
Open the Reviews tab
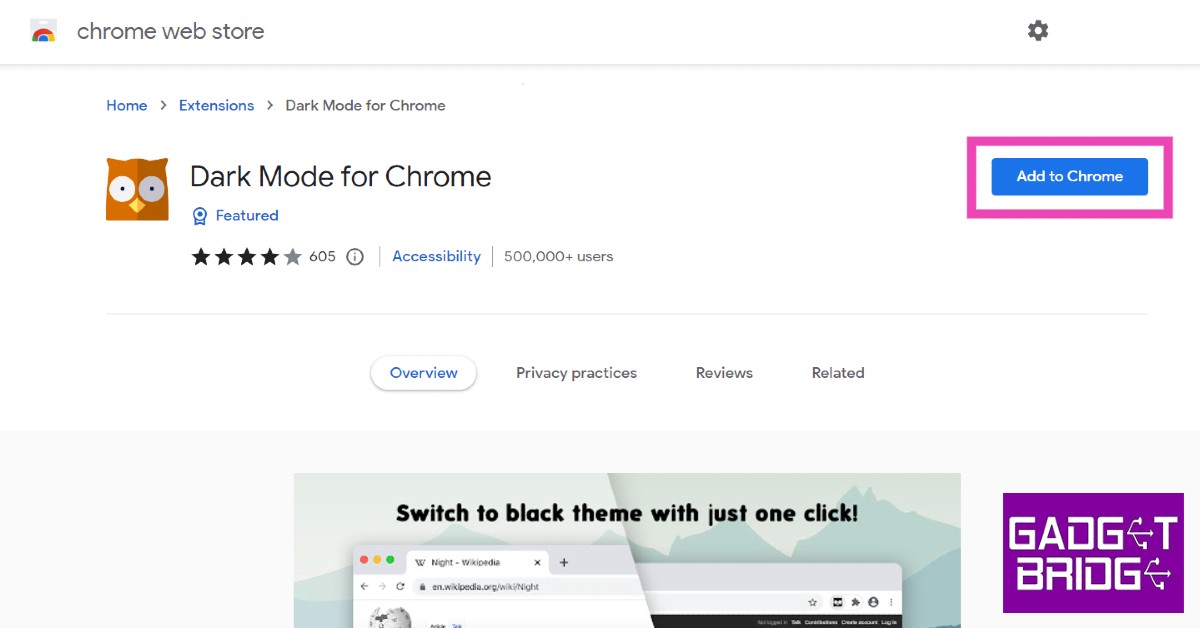(x=724, y=373)
